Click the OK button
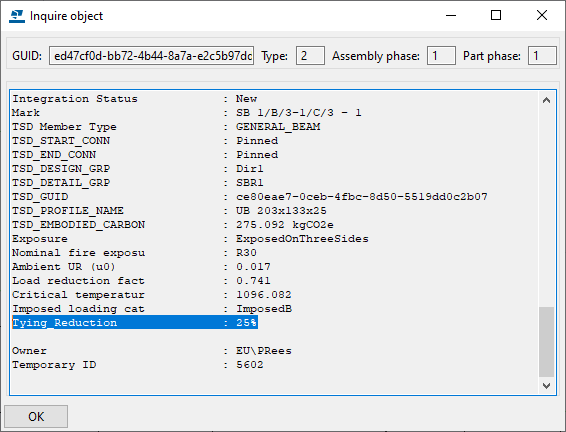Viewport: 566px width, 432px height. point(36,416)
